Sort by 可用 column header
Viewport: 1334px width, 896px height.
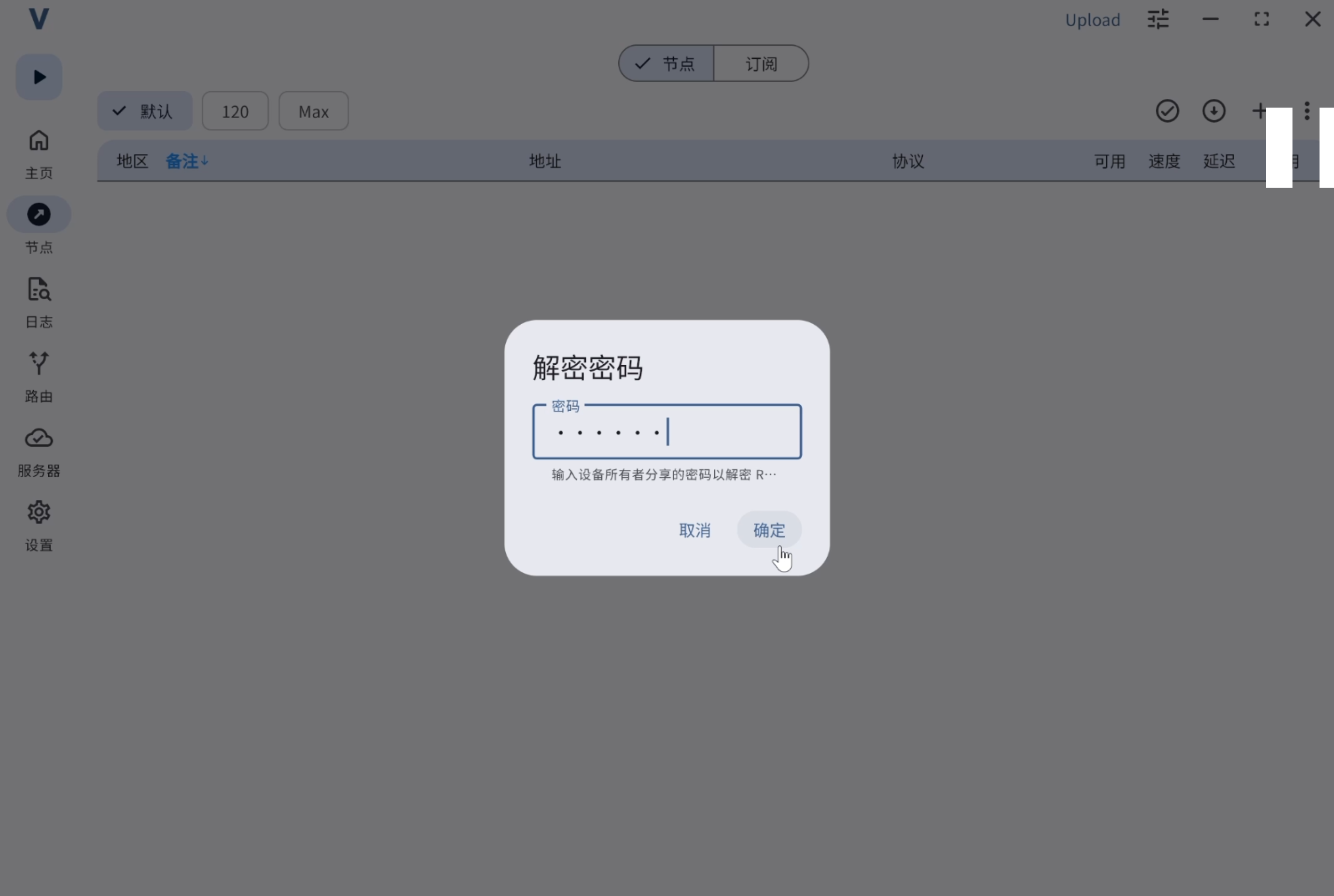[x=1110, y=161]
